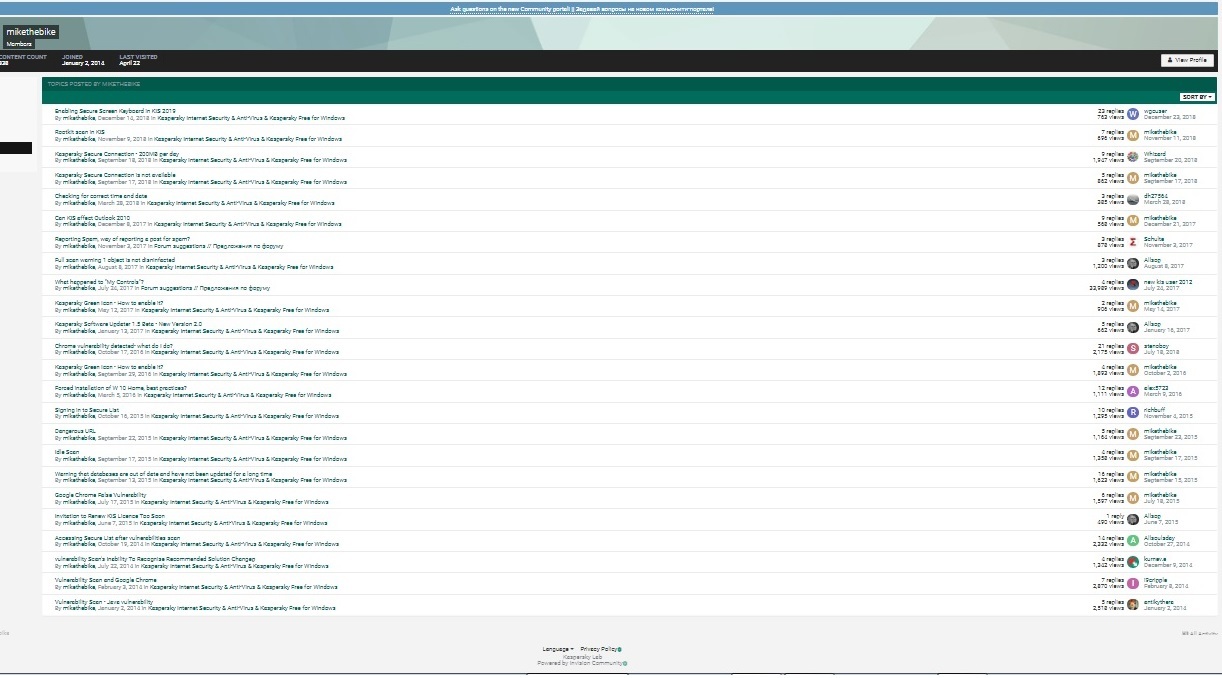Click Whizard username link

pos(1155,154)
